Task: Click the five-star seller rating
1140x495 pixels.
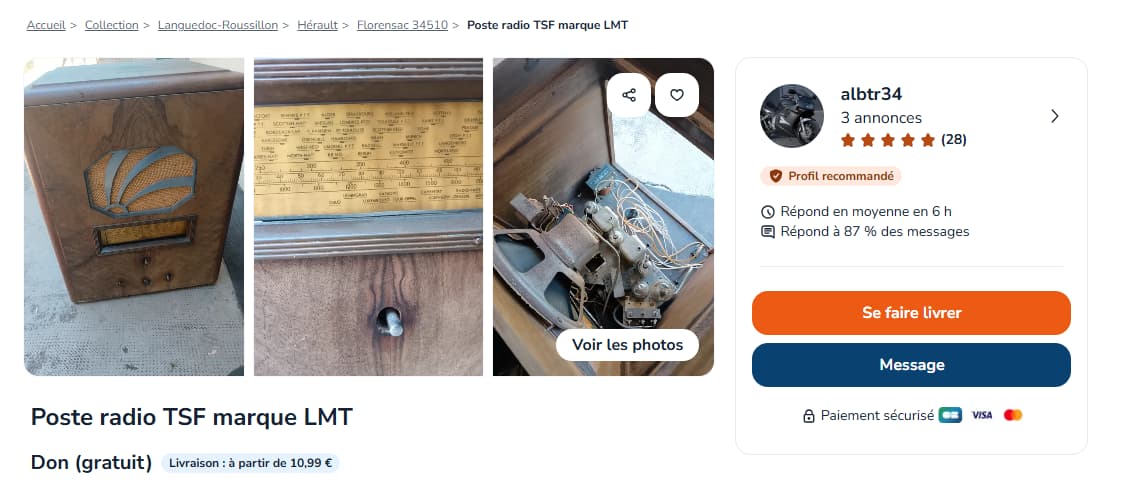Action: tap(888, 140)
